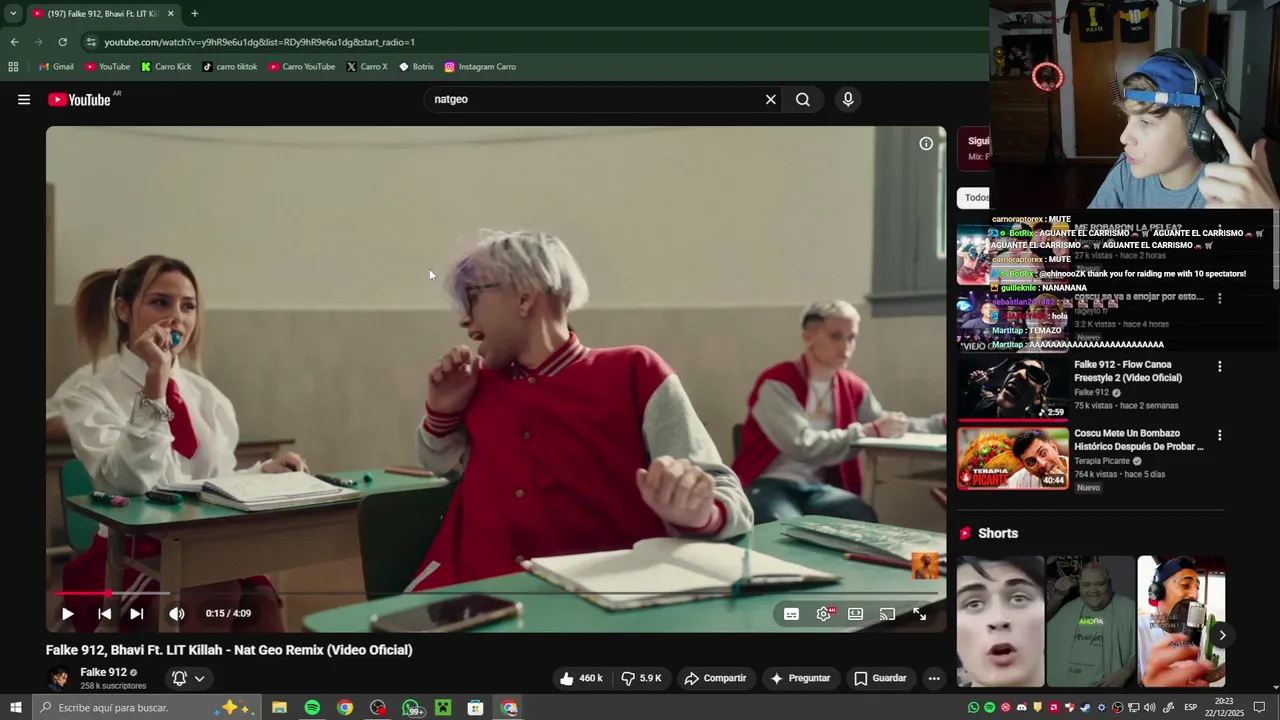Skip to the next video
This screenshot has width=1280, height=720.
click(136, 614)
